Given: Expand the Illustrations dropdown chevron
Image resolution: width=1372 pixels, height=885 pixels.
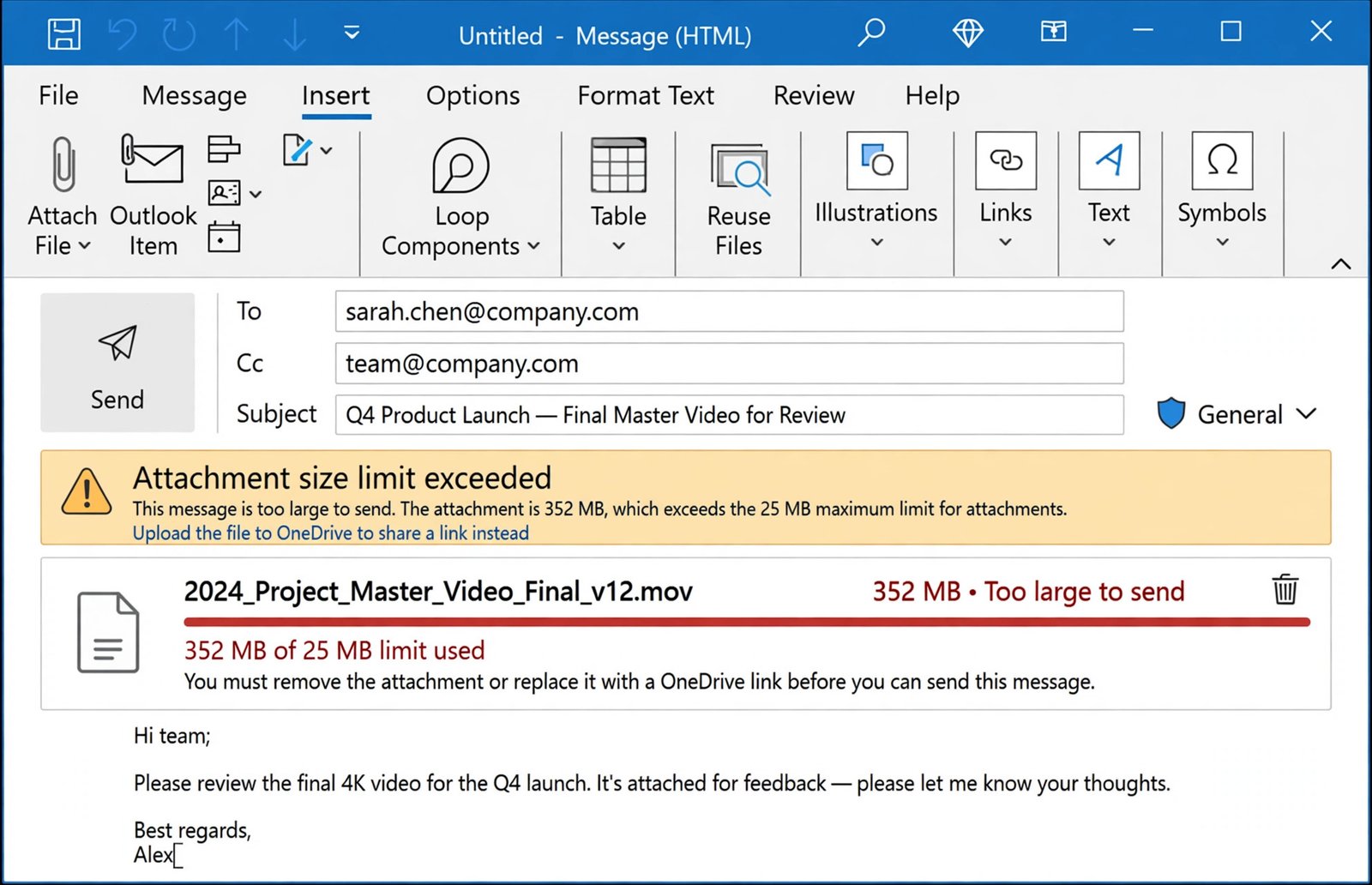Looking at the screenshot, I should 876,243.
